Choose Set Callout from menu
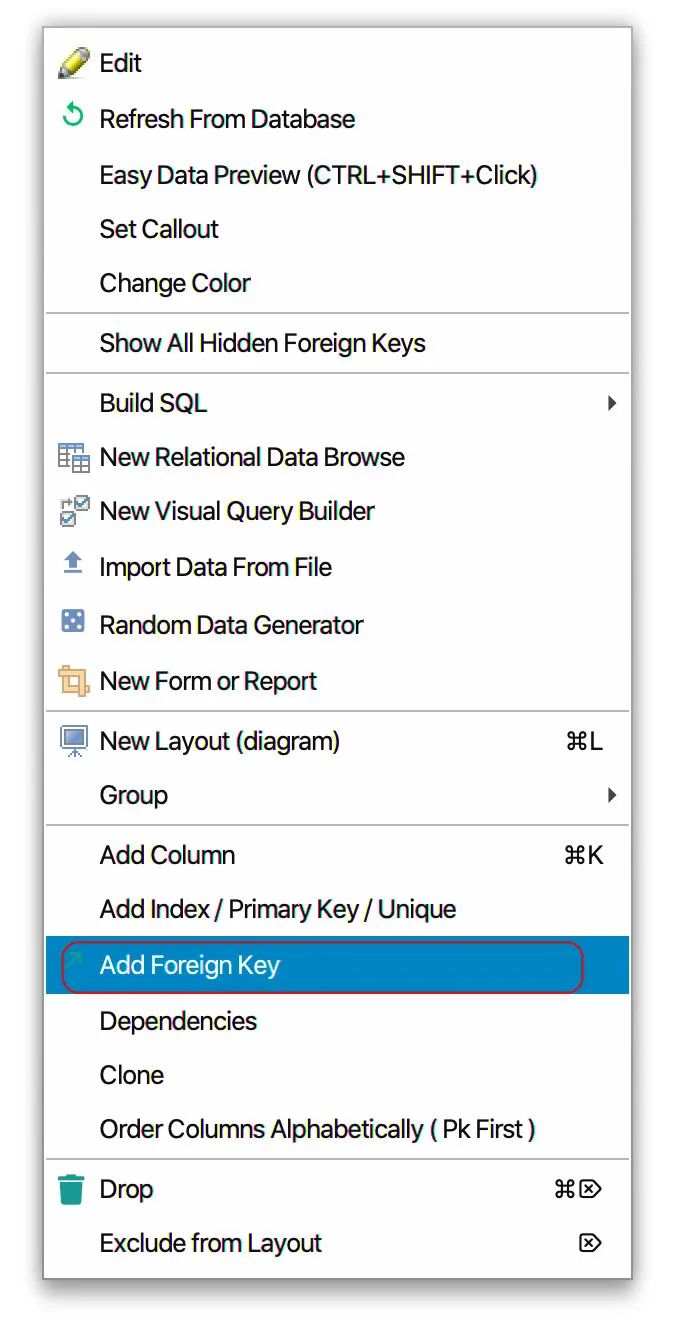This screenshot has width=676, height=1338. point(159,230)
